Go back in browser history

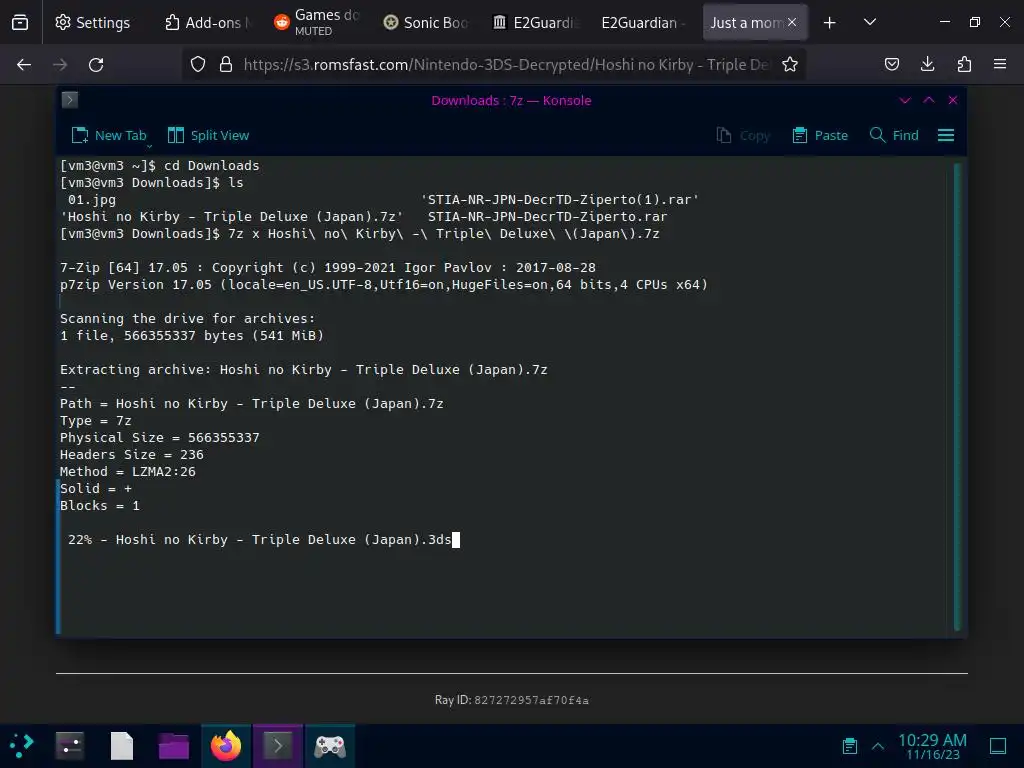click(x=24, y=65)
